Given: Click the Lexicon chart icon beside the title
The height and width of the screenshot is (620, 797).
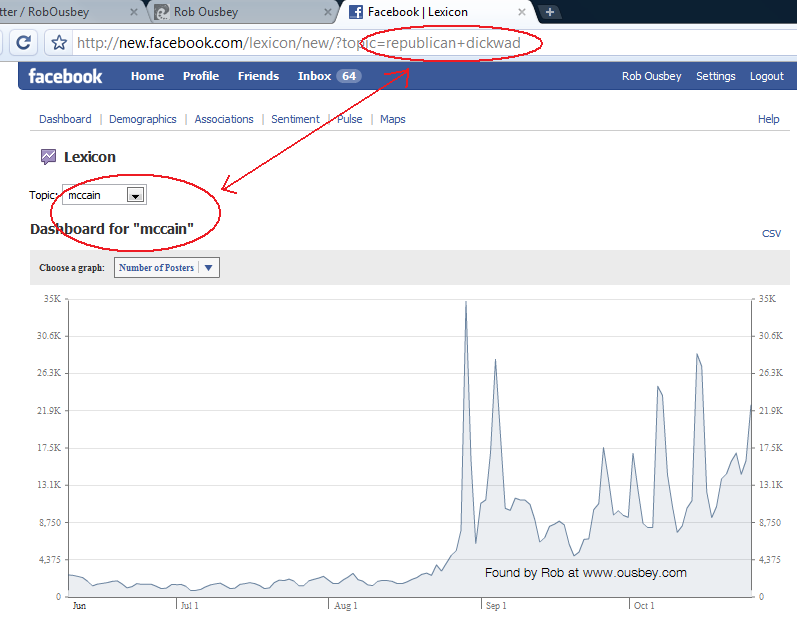Looking at the screenshot, I should [48, 157].
